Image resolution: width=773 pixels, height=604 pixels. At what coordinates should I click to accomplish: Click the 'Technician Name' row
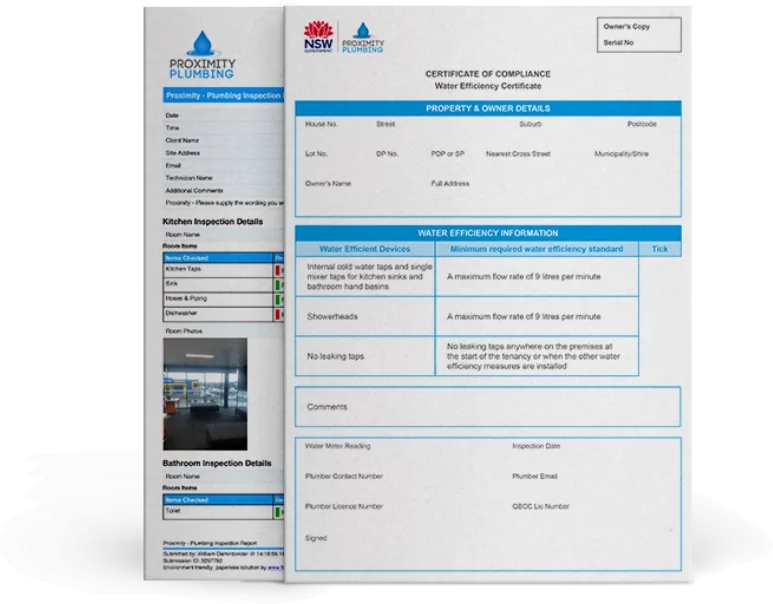(x=224, y=178)
